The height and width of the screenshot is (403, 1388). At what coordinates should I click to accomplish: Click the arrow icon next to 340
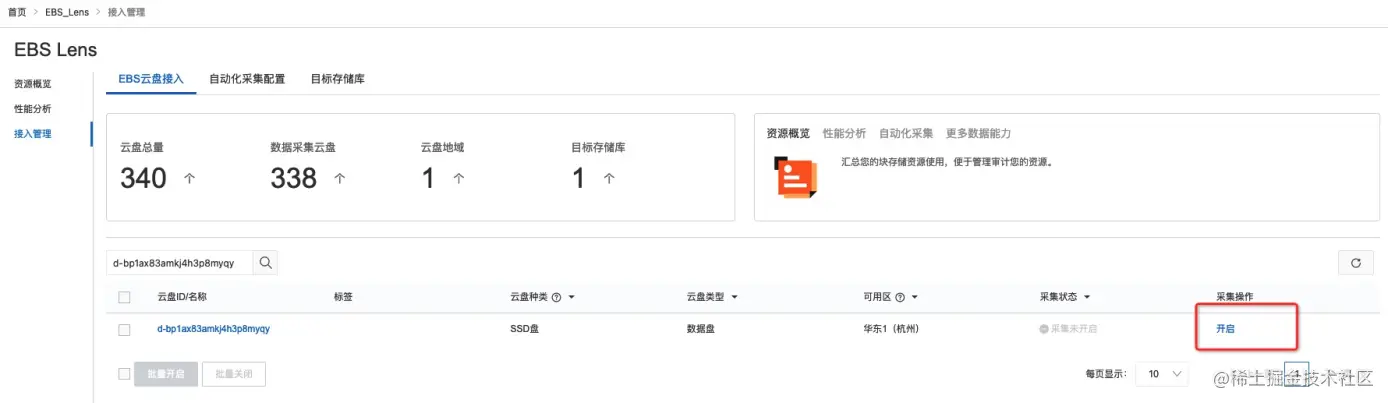point(189,178)
